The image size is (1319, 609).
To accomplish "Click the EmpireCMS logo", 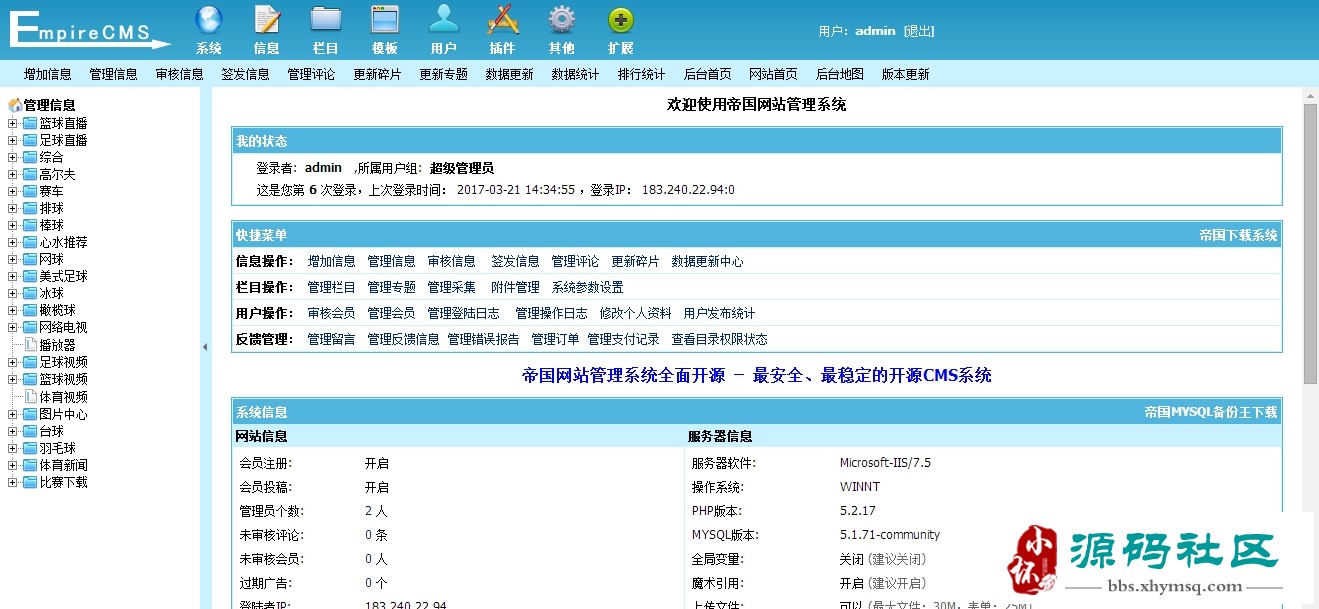I will pos(90,30).
